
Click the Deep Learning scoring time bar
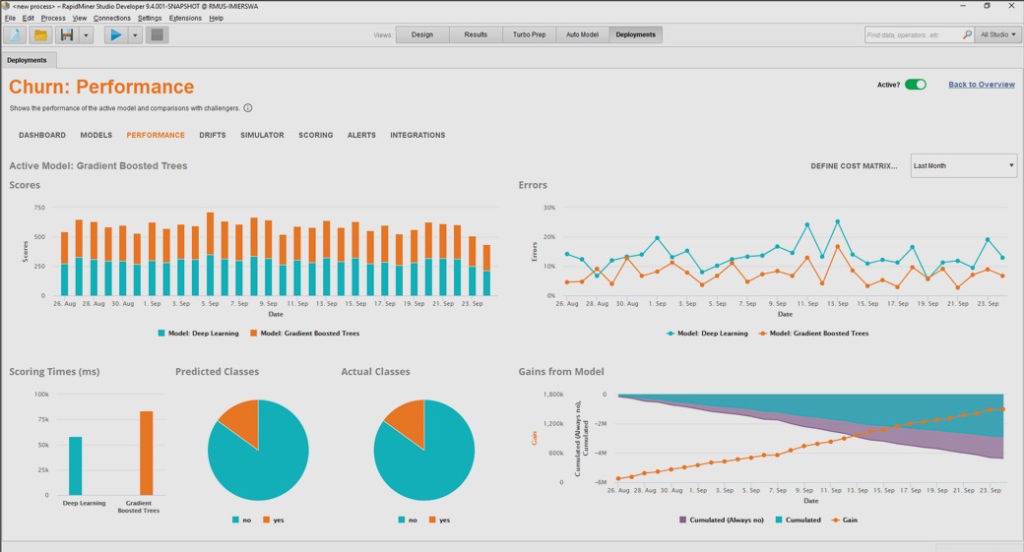click(76, 466)
